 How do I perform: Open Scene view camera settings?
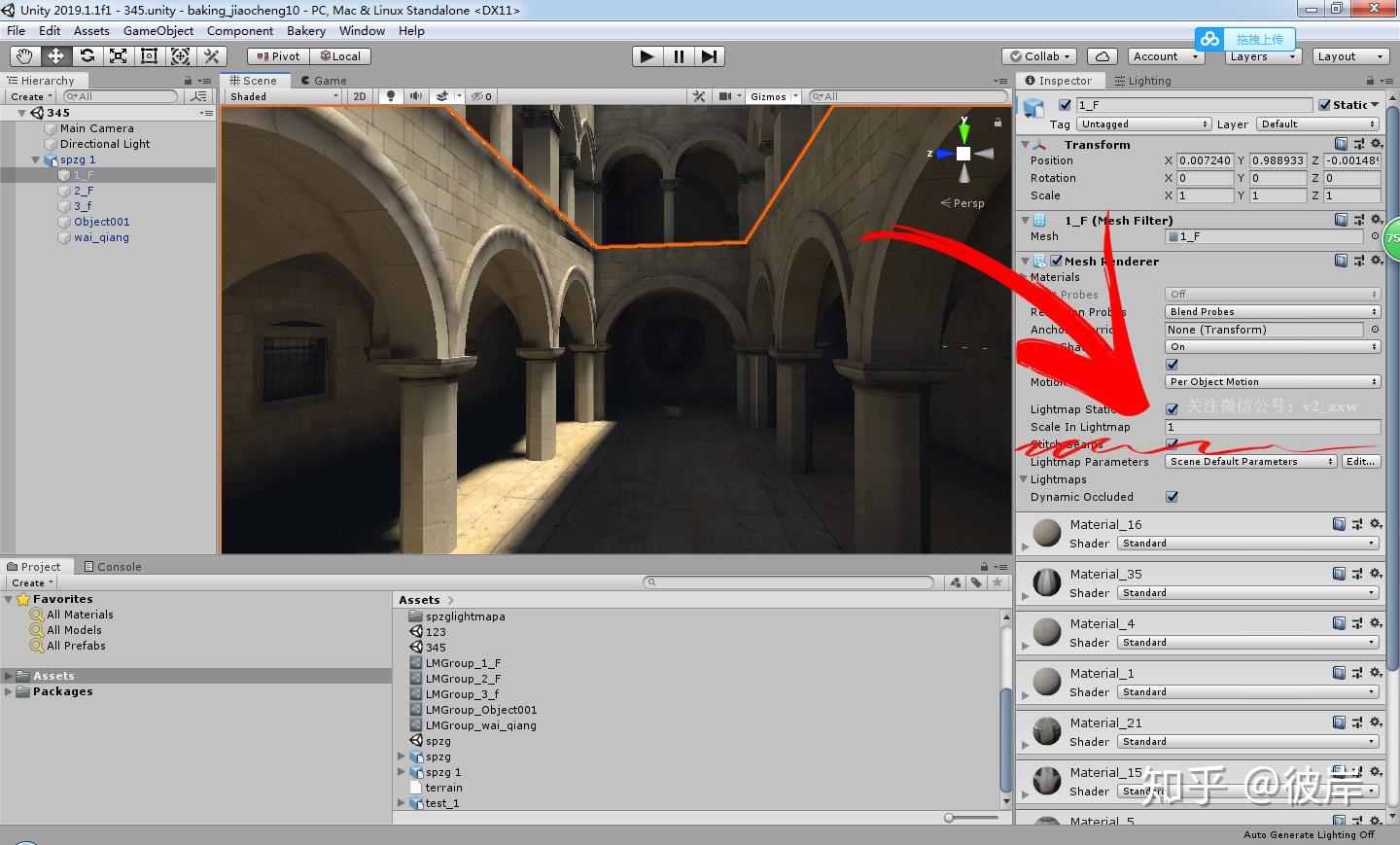[725, 96]
